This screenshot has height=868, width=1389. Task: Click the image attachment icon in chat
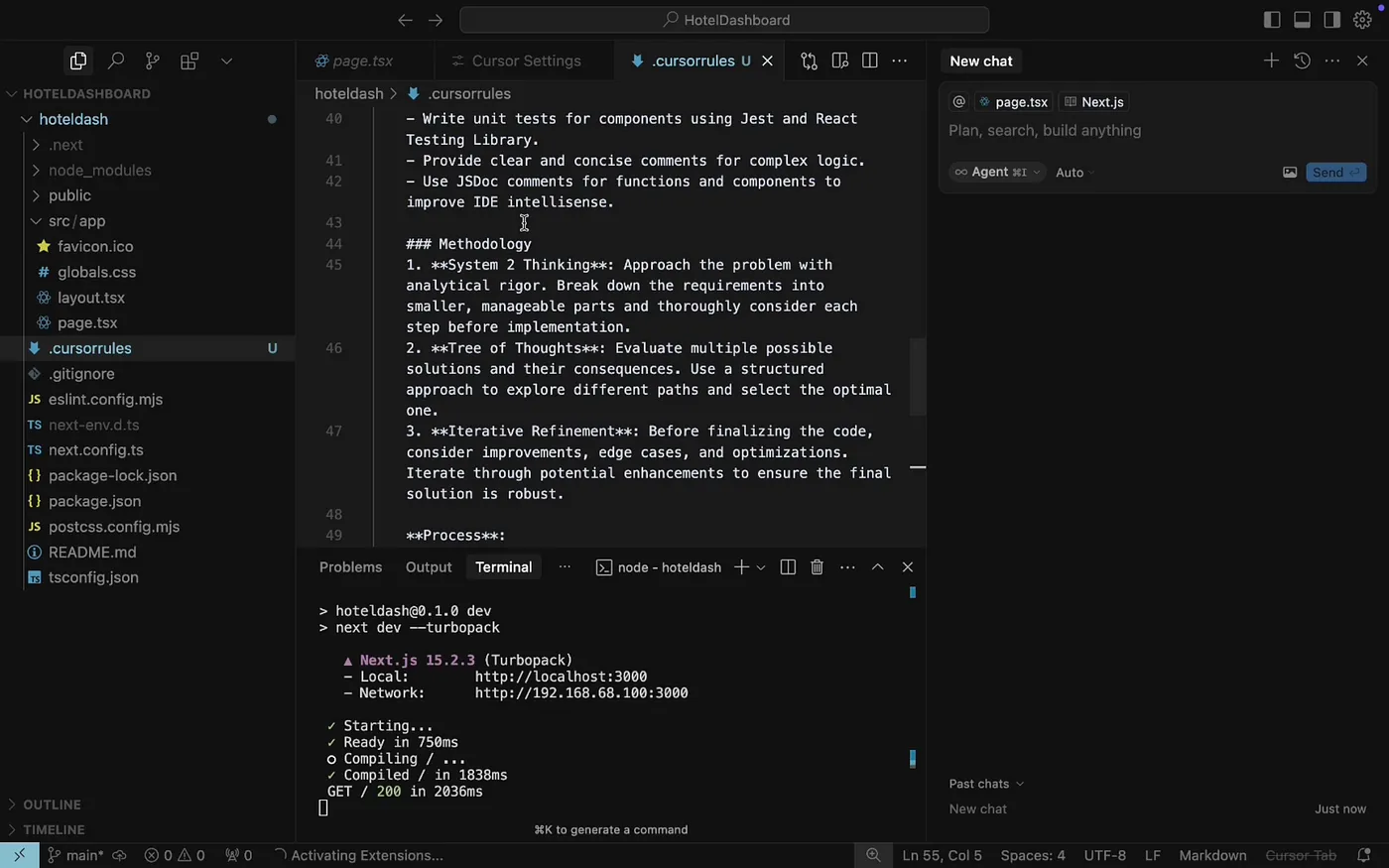pyautogui.click(x=1290, y=172)
